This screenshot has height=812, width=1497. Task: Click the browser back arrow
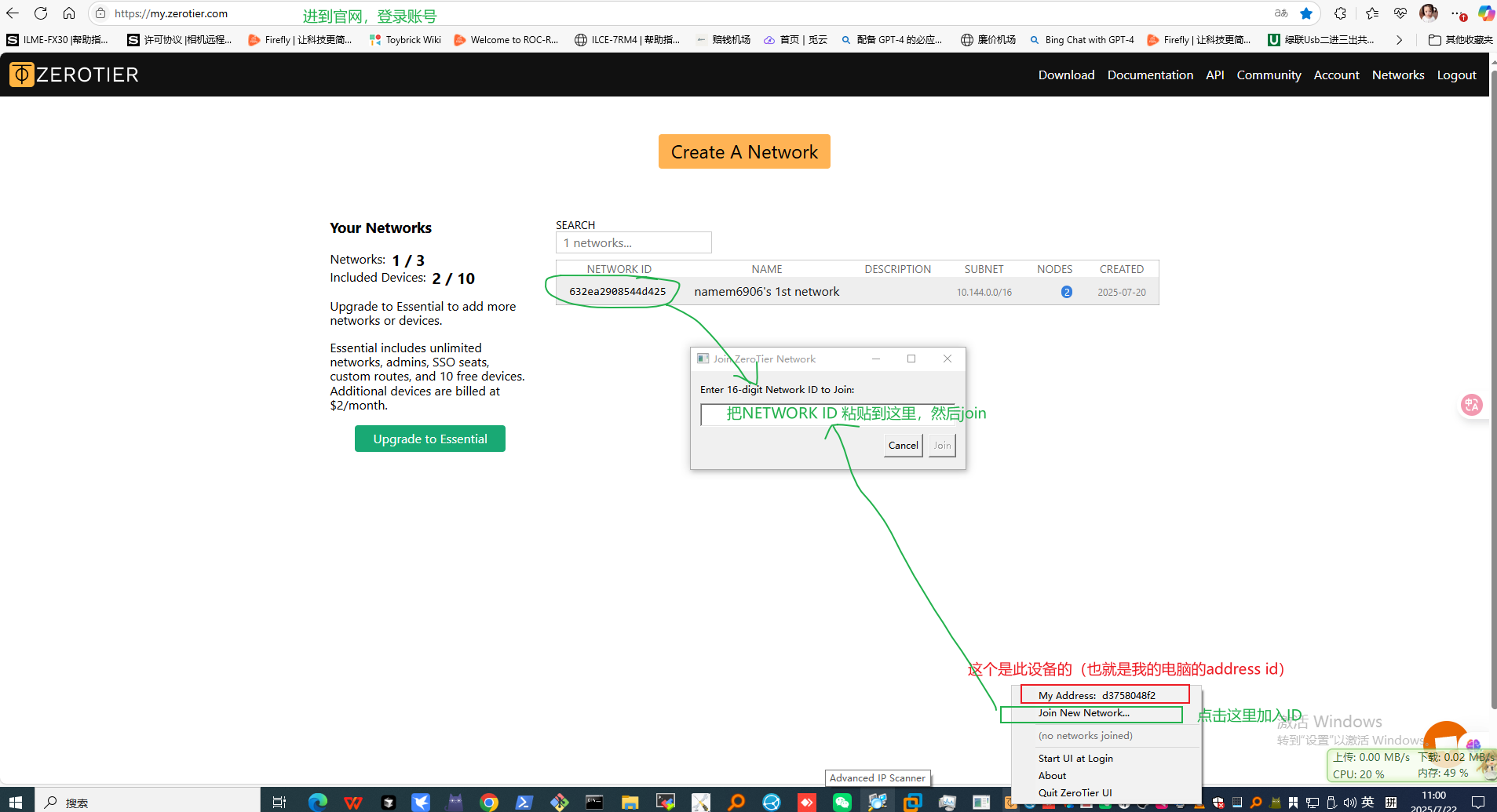pyautogui.click(x=13, y=13)
